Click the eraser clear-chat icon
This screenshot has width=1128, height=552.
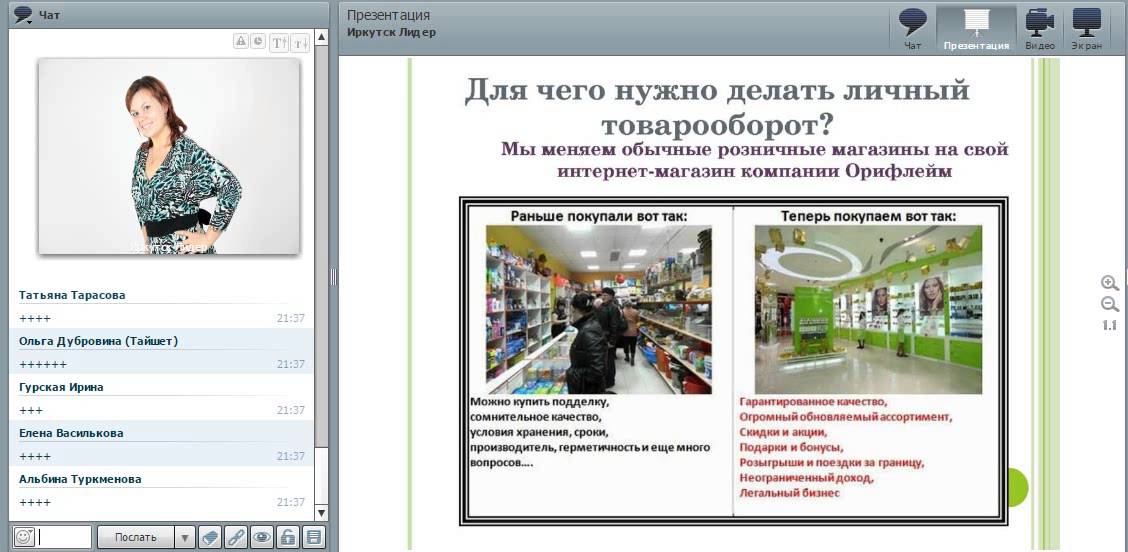click(209, 537)
